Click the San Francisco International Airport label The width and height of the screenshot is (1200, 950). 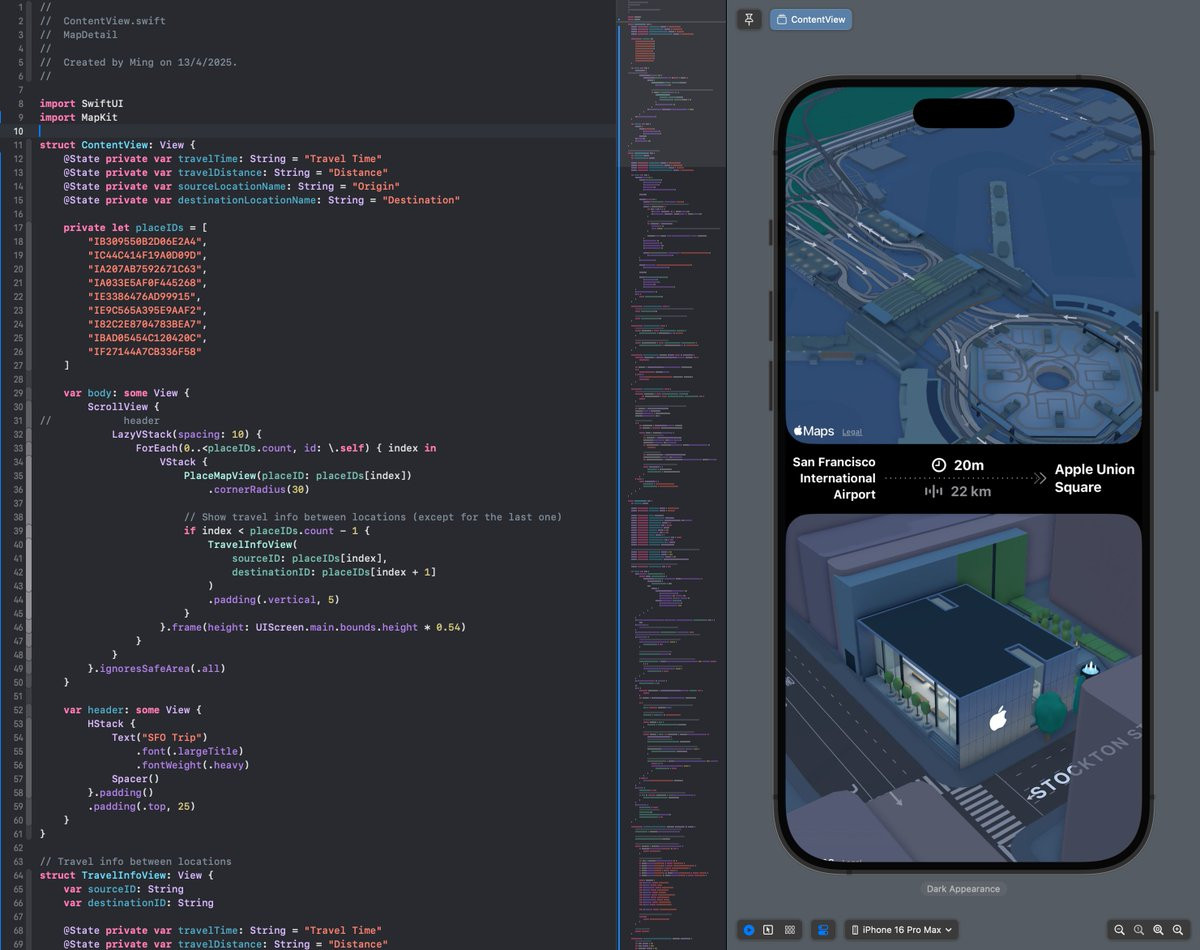point(834,478)
